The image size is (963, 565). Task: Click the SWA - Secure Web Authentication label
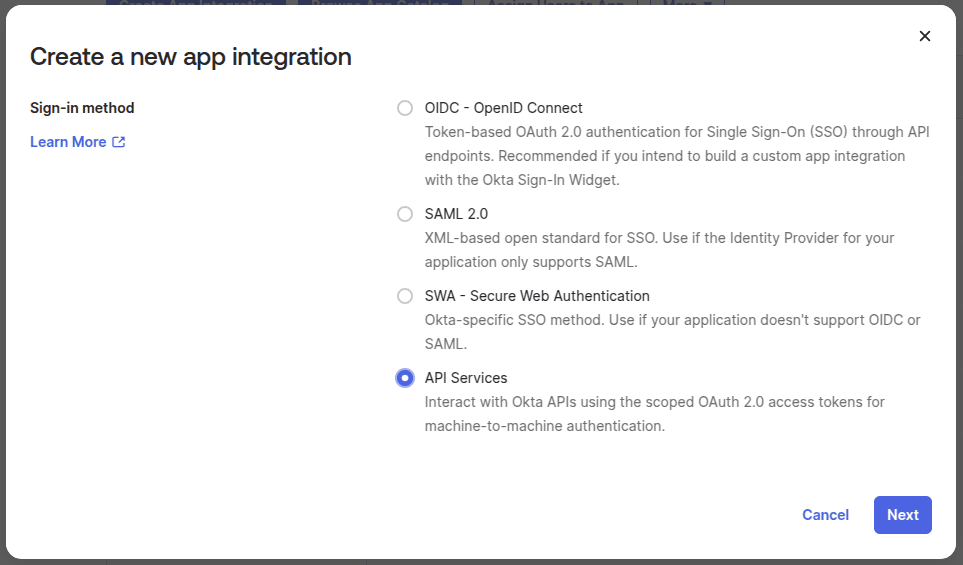click(x=537, y=296)
